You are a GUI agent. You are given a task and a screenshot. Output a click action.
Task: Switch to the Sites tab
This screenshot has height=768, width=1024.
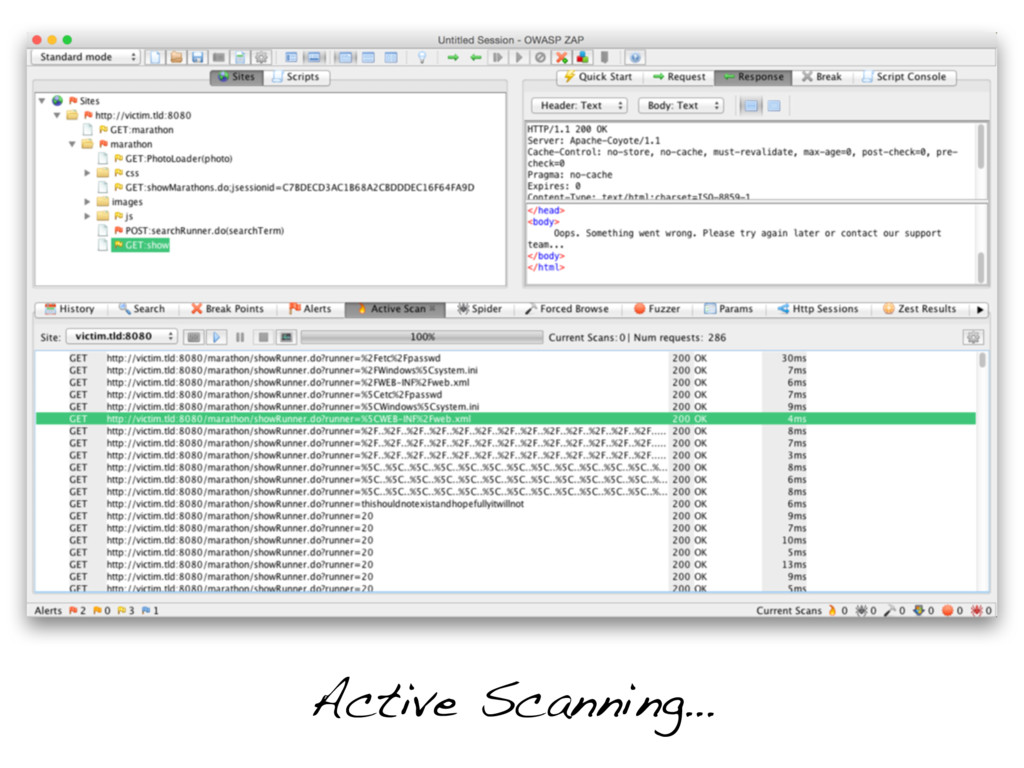pos(236,77)
